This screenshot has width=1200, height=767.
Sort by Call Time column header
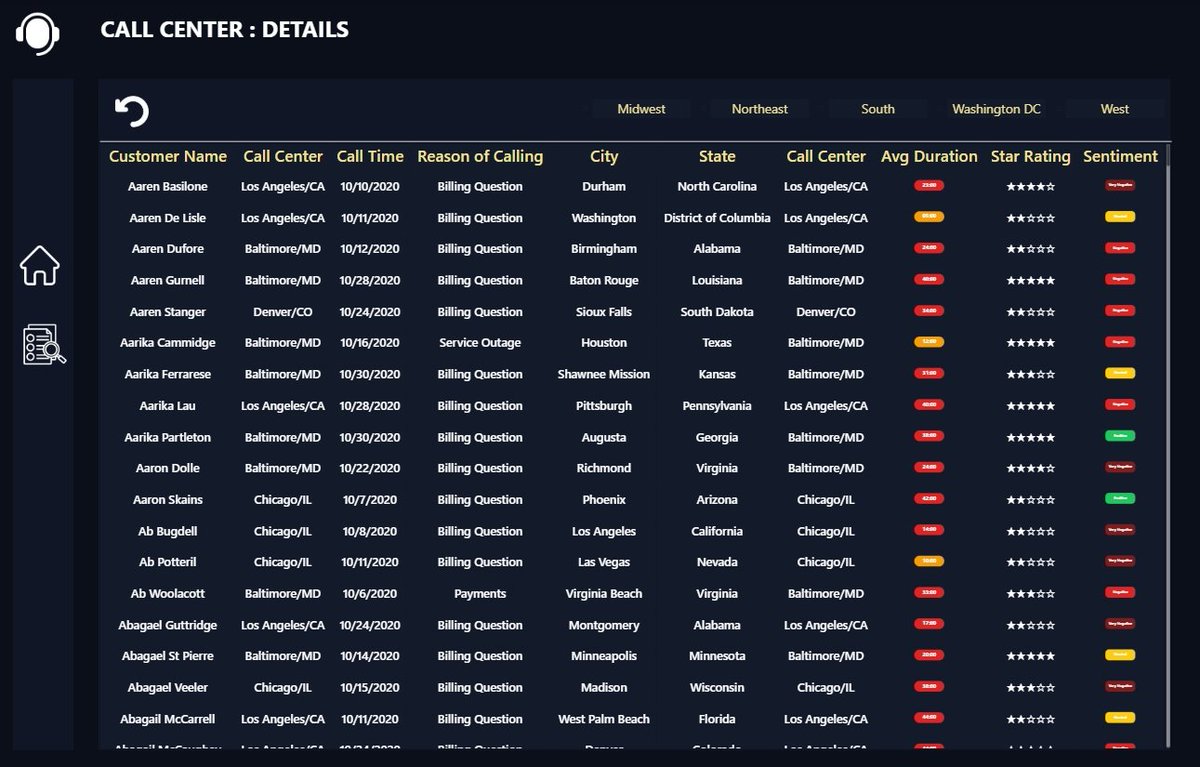(x=370, y=157)
